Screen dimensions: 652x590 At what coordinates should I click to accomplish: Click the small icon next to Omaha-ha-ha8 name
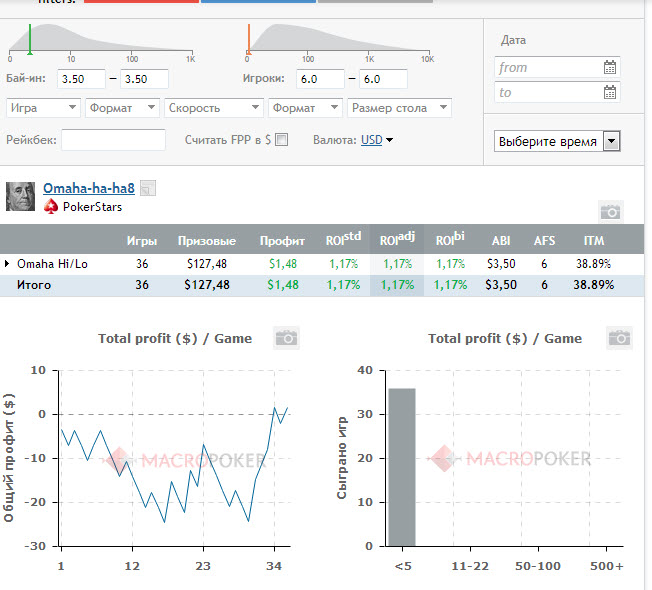(x=148, y=188)
